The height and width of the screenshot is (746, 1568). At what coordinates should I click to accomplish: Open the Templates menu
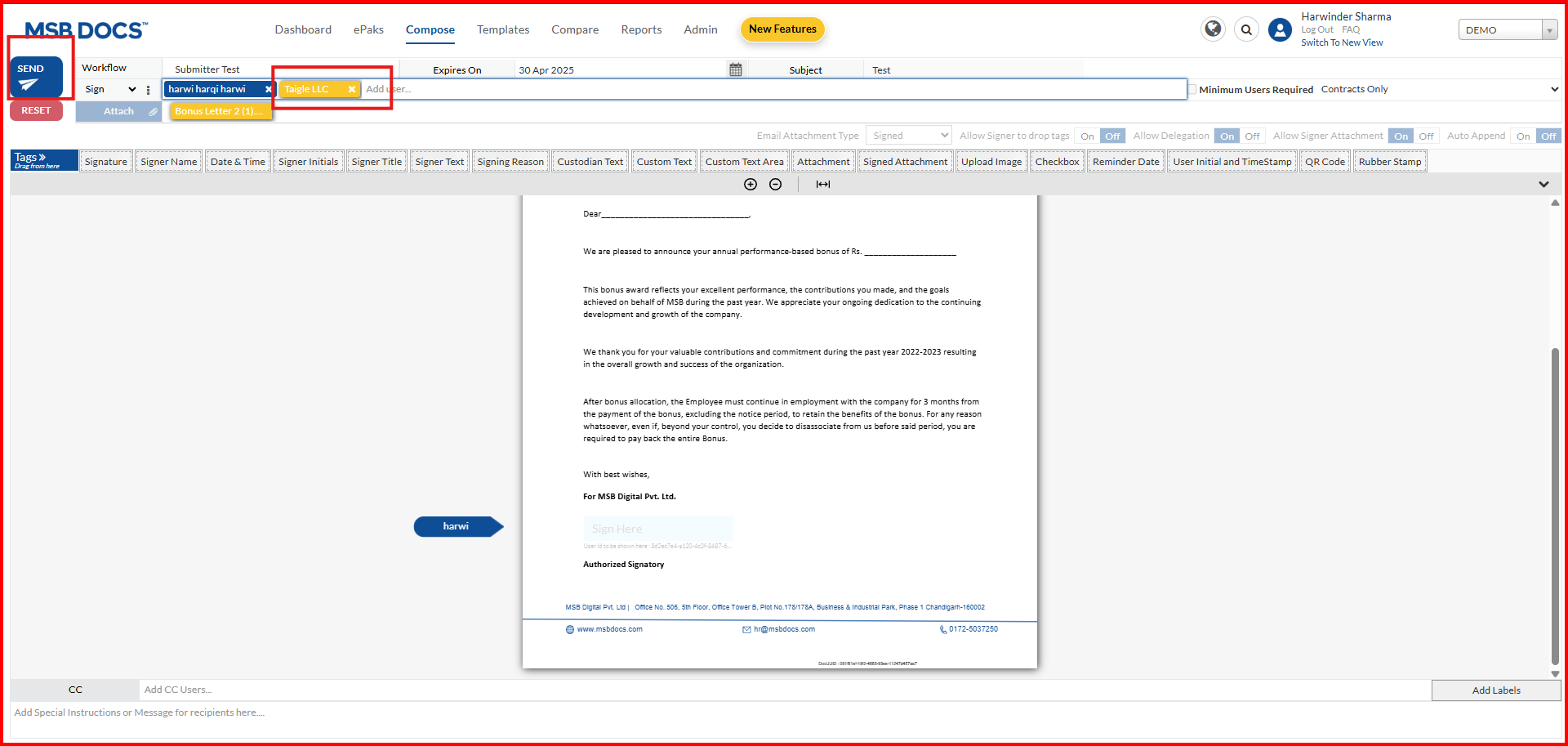click(x=503, y=29)
